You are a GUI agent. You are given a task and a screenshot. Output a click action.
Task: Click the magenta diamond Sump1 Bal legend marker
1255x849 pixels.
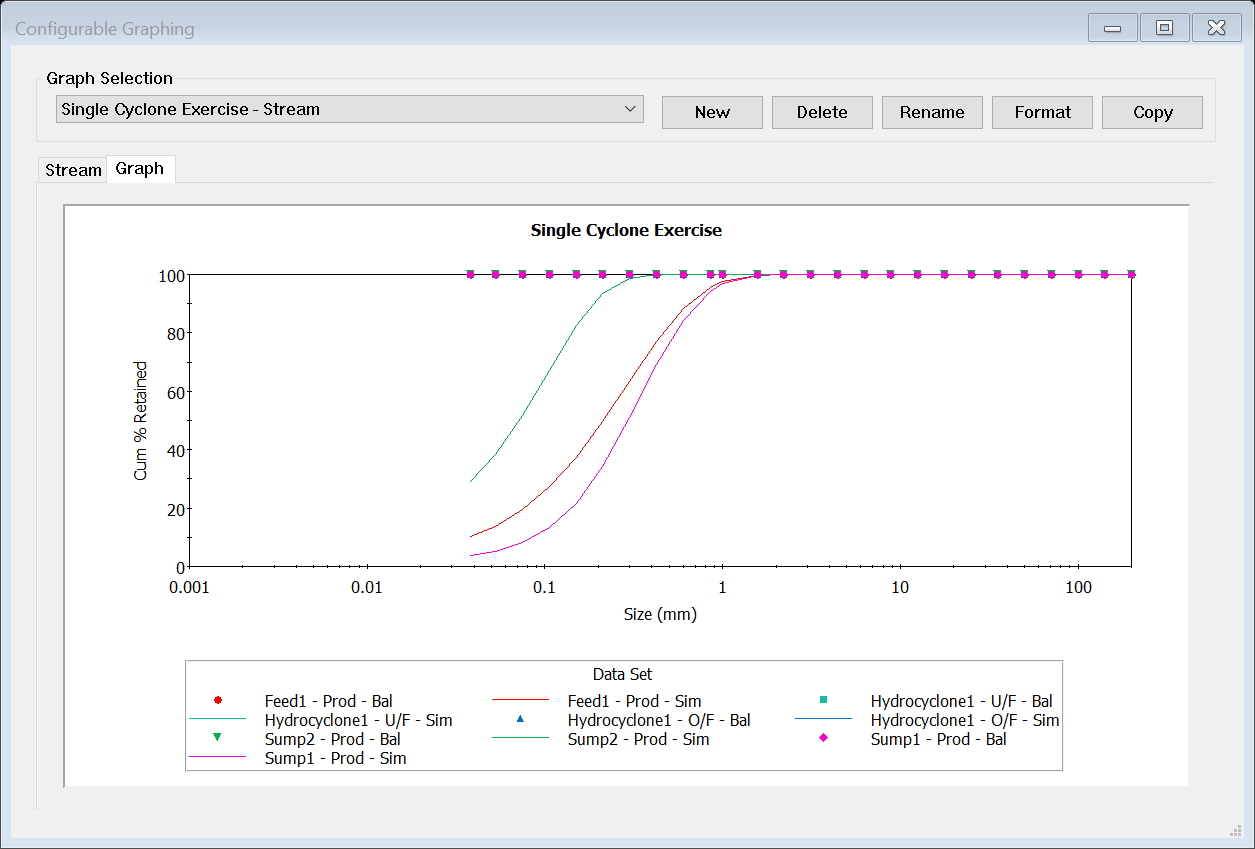(823, 738)
